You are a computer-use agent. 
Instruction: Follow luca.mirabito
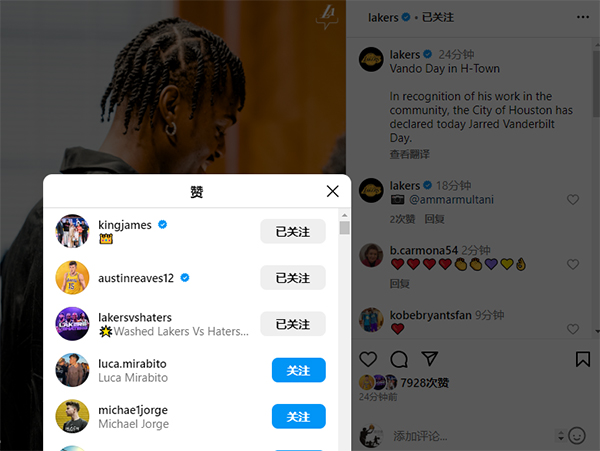[x=298, y=370]
